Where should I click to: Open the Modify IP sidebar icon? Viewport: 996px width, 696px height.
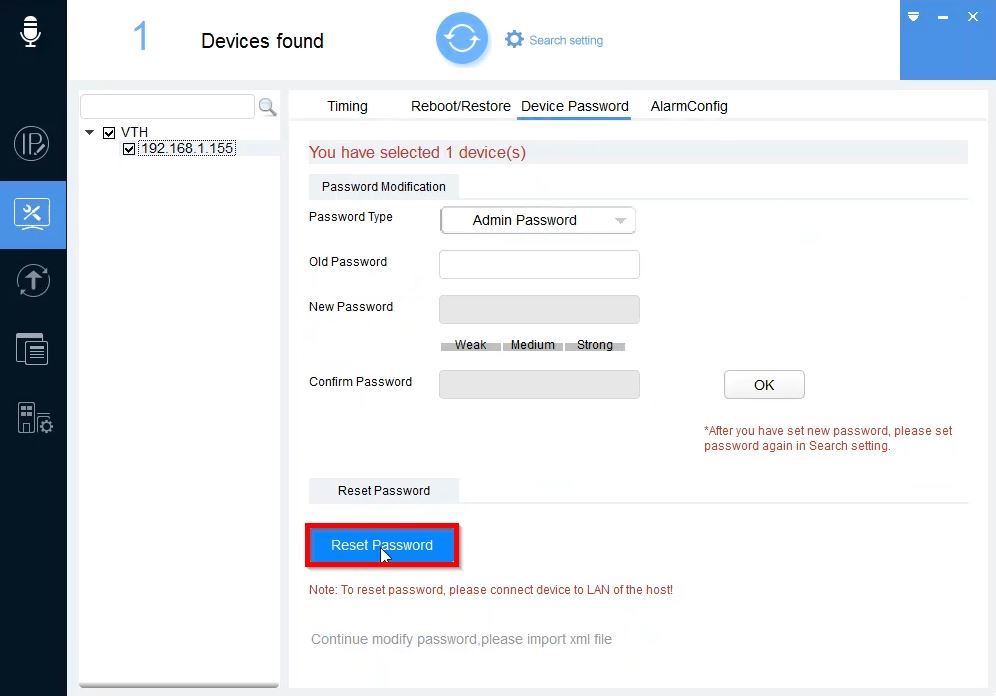pyautogui.click(x=32, y=144)
